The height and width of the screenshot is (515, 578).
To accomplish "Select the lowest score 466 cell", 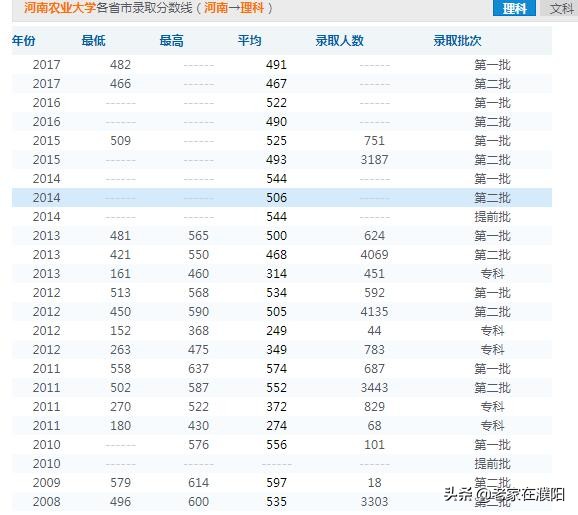I will tap(121, 84).
